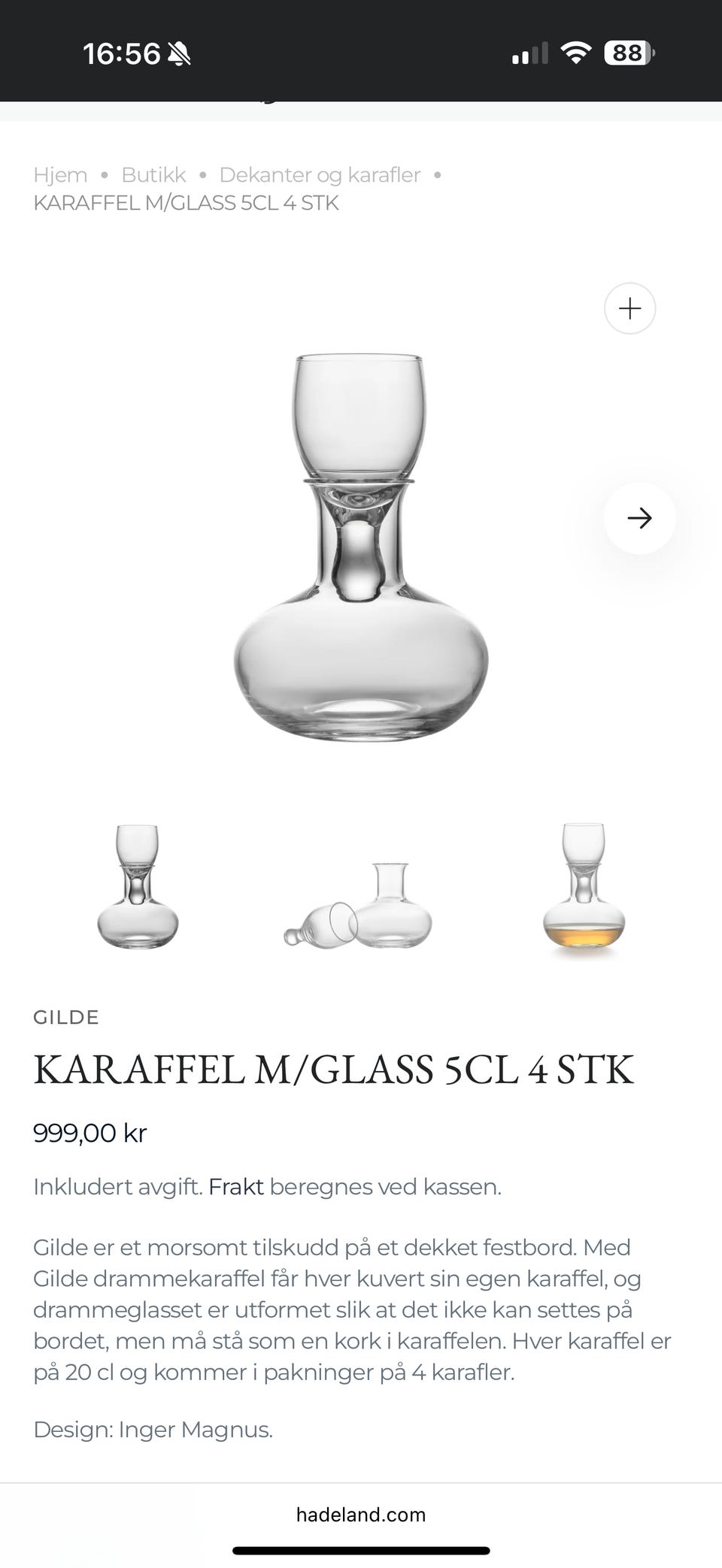Tap the 16:56 clock in status bar
The width and height of the screenshot is (722, 1568).
click(x=121, y=53)
